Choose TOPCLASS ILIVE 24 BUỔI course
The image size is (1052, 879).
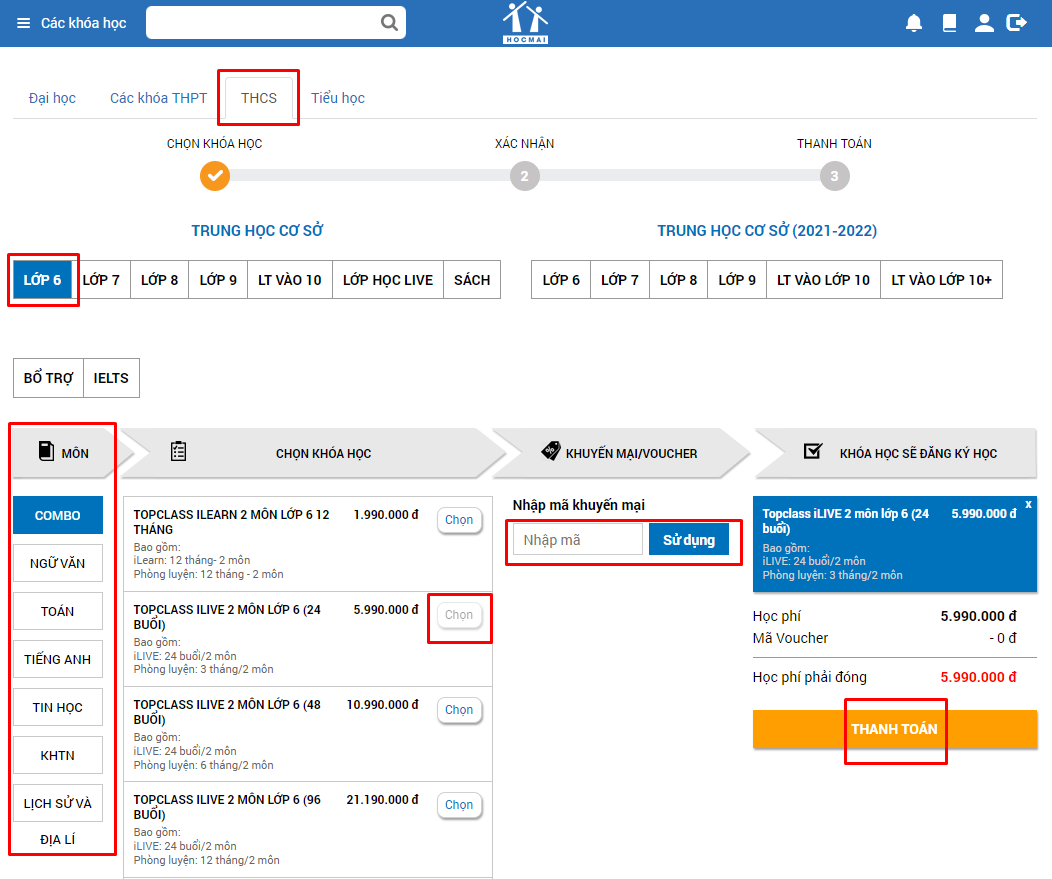point(459,615)
